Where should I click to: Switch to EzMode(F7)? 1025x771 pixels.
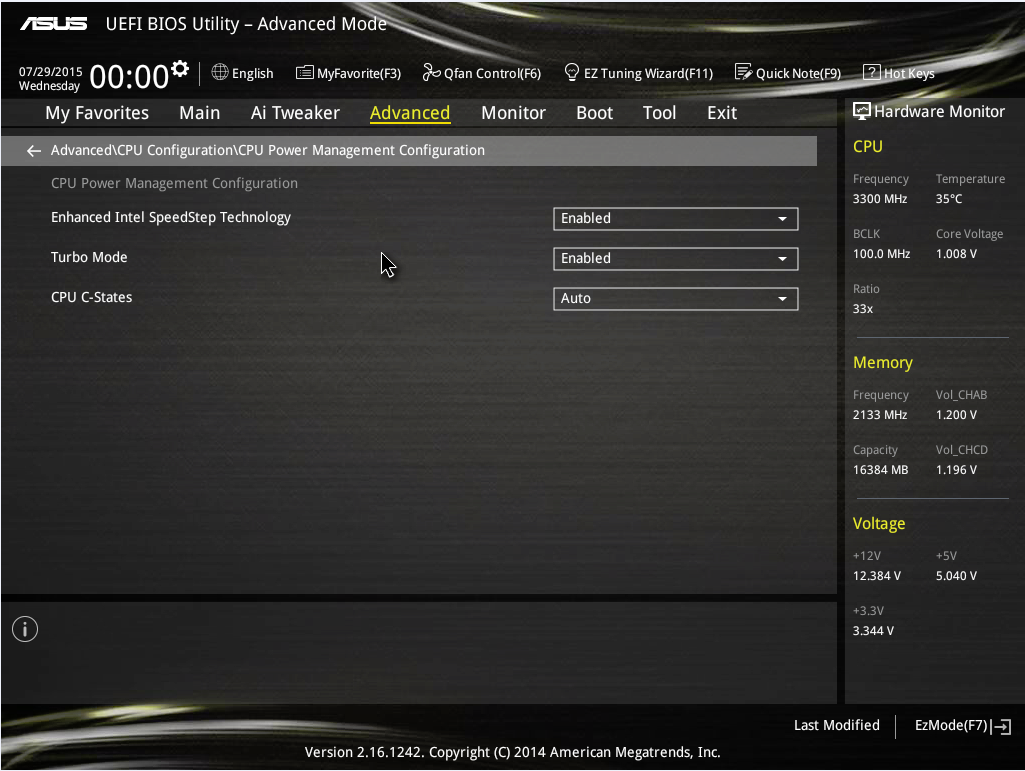[963, 726]
